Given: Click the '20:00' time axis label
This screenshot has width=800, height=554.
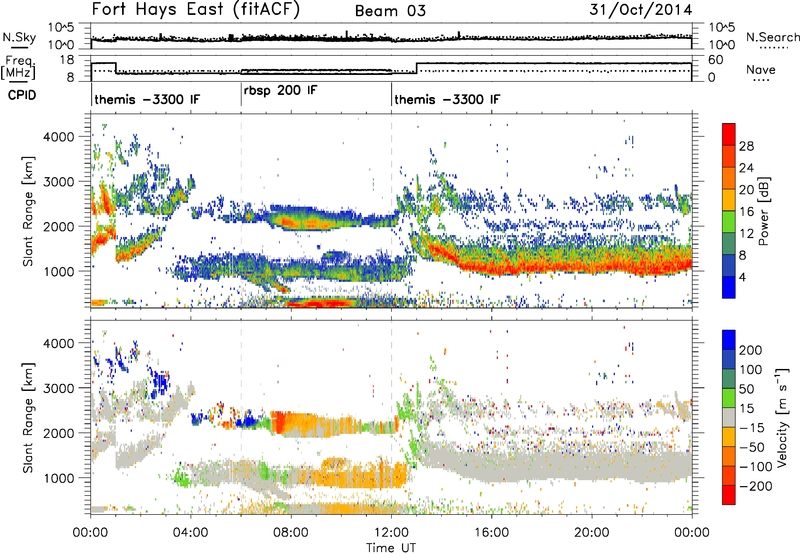Looking at the screenshot, I should tap(592, 533).
